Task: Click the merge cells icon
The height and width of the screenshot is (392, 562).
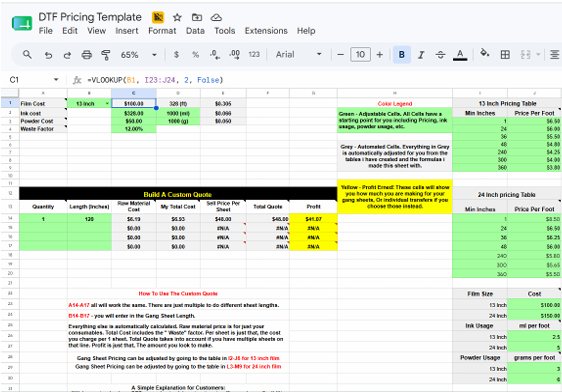Action: click(525, 55)
